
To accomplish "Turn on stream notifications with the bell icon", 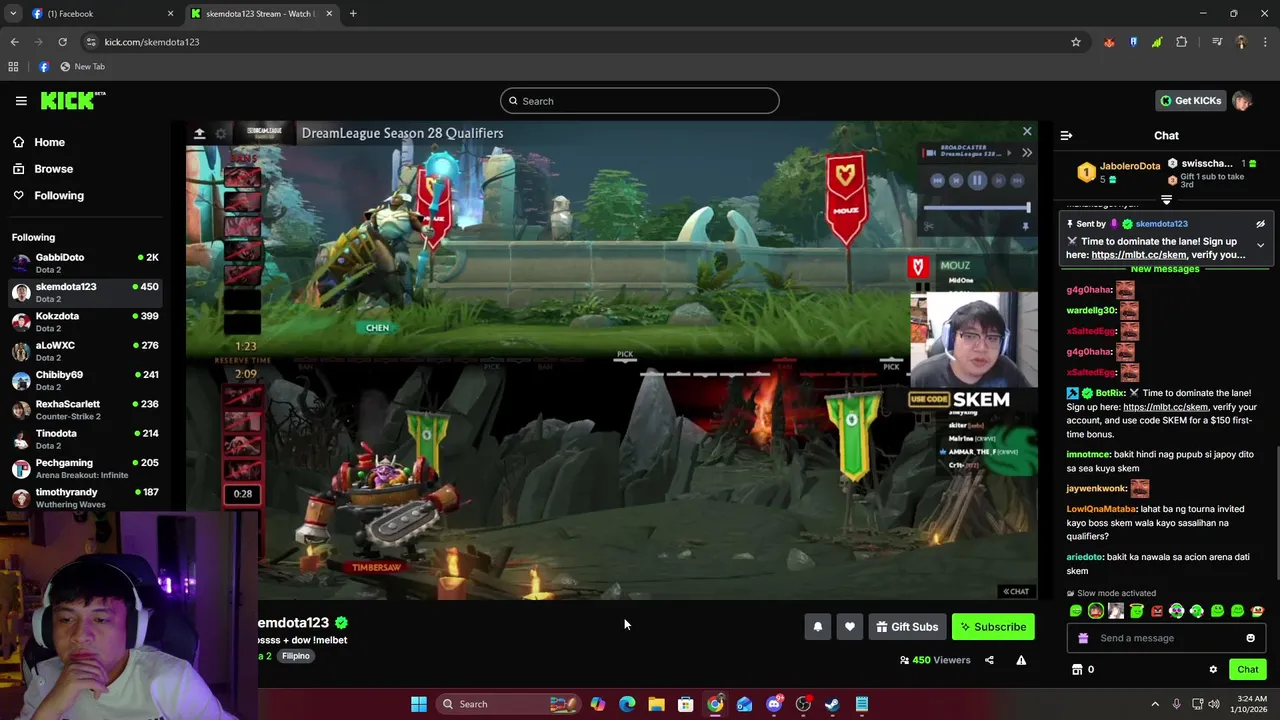I will pos(817,627).
